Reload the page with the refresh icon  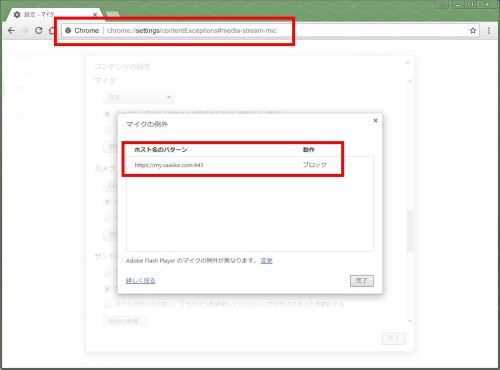39,31
